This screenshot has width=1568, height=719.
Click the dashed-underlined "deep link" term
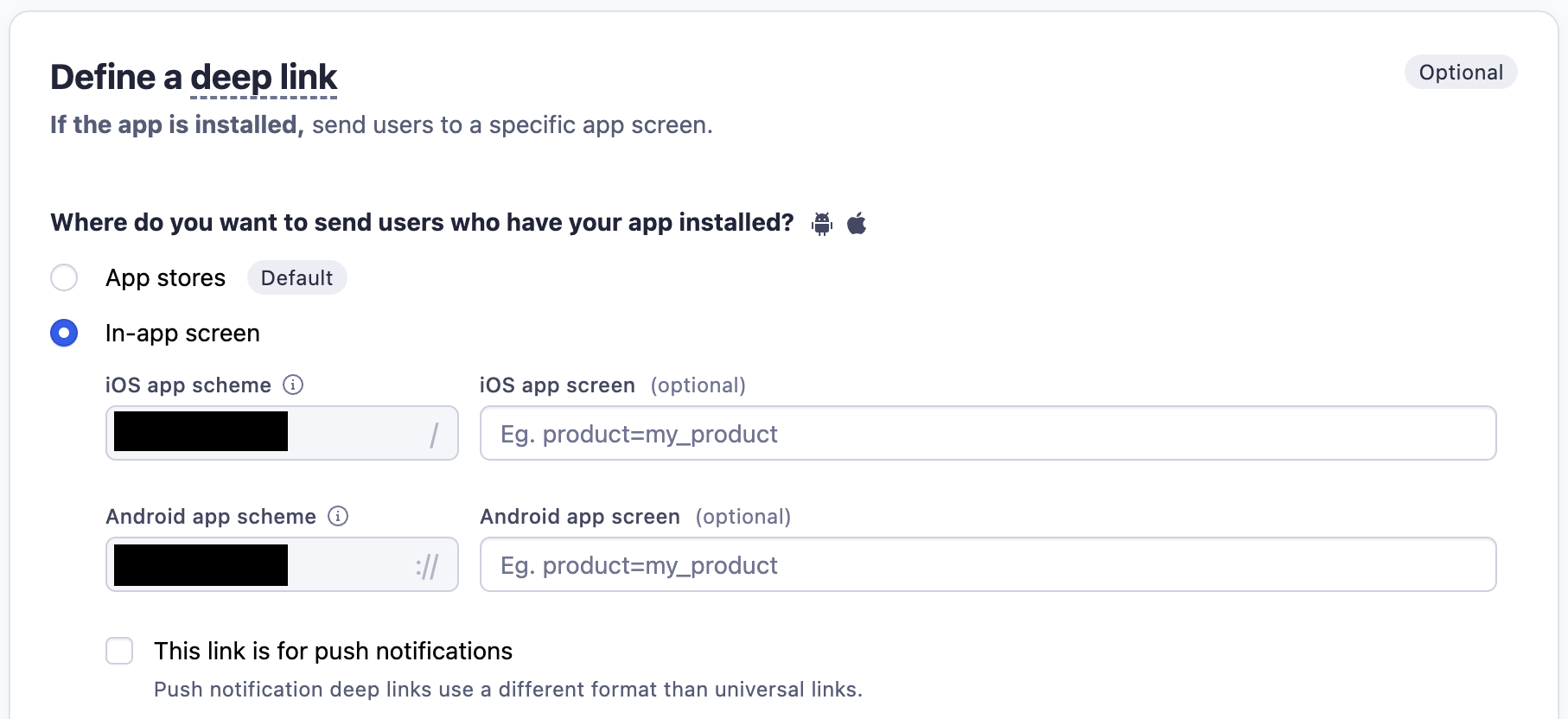click(264, 78)
